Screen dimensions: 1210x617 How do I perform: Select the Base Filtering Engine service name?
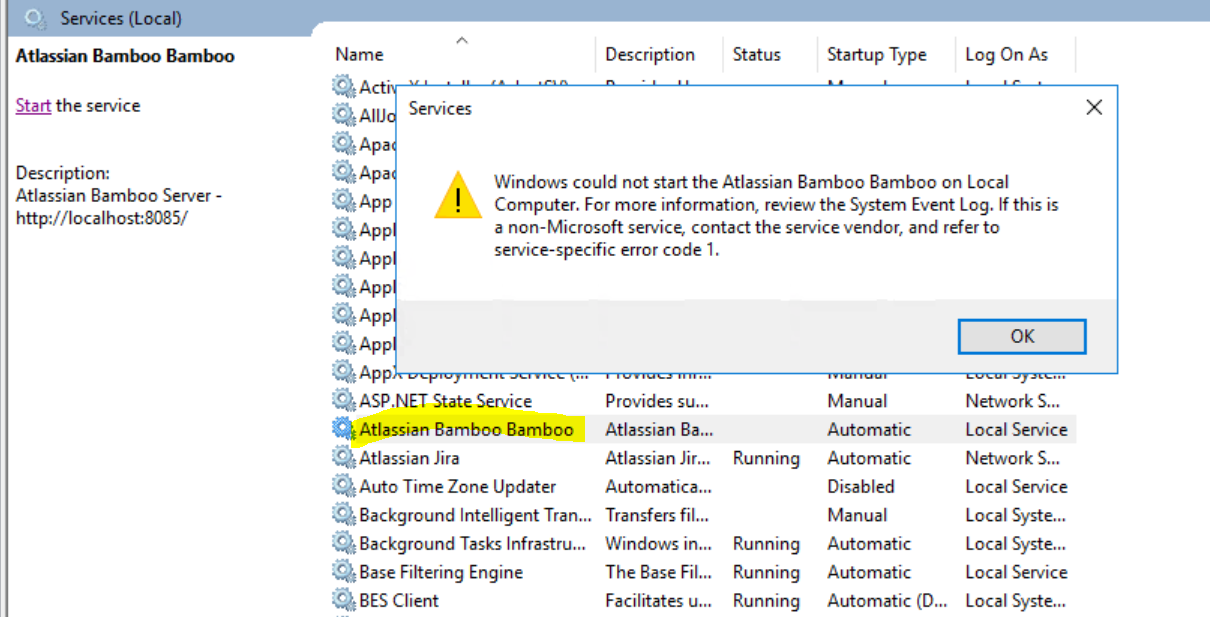tap(441, 572)
